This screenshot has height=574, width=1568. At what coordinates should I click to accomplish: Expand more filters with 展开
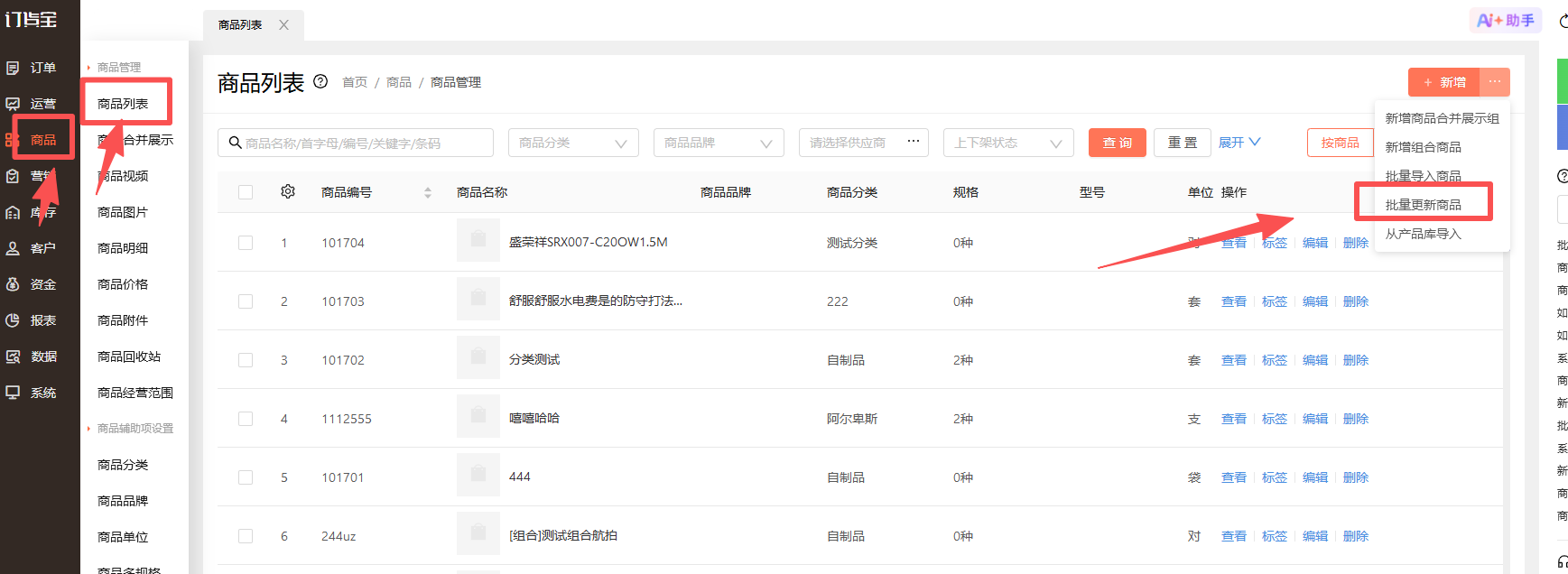[x=1239, y=143]
